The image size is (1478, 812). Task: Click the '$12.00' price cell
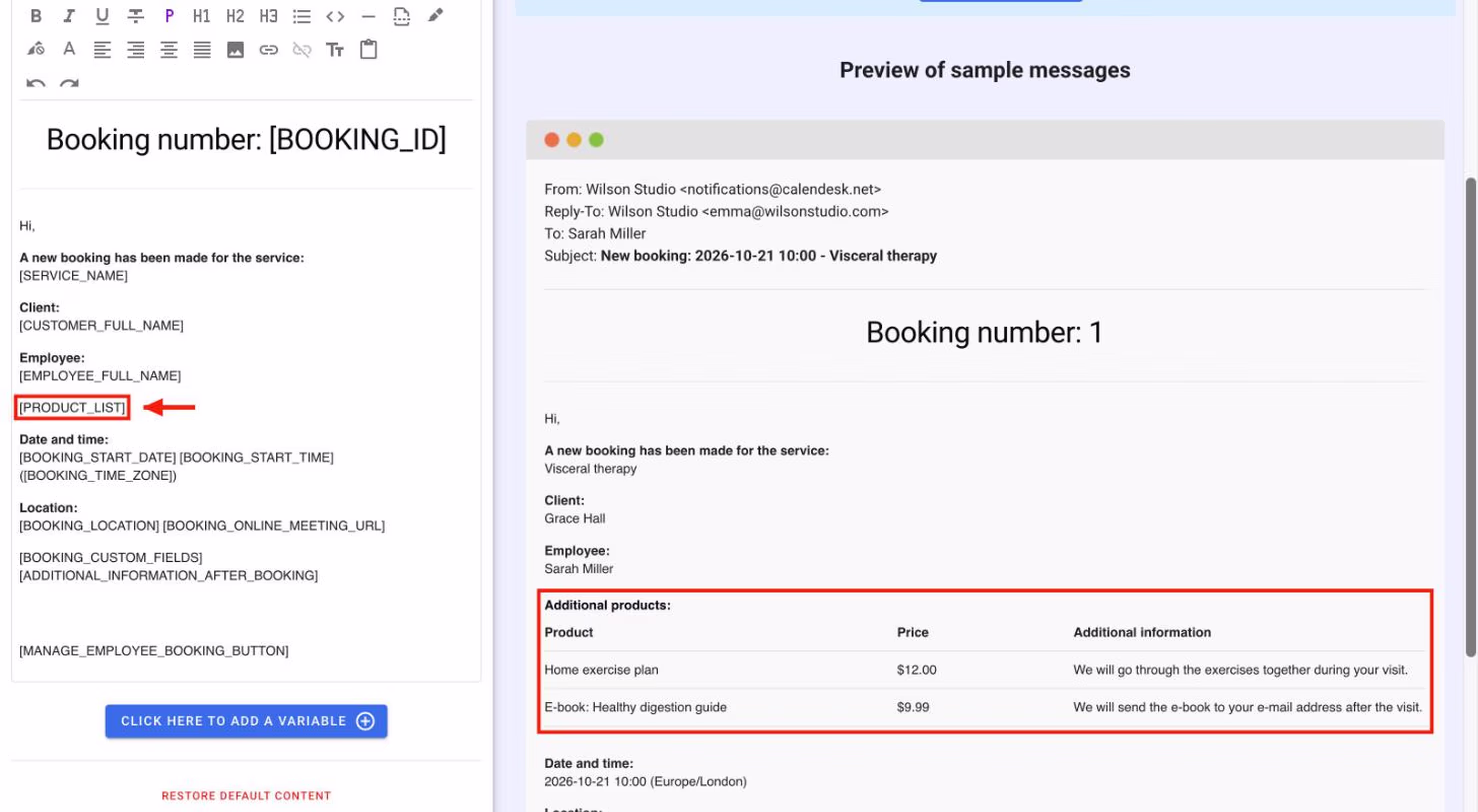pyautogui.click(x=917, y=670)
